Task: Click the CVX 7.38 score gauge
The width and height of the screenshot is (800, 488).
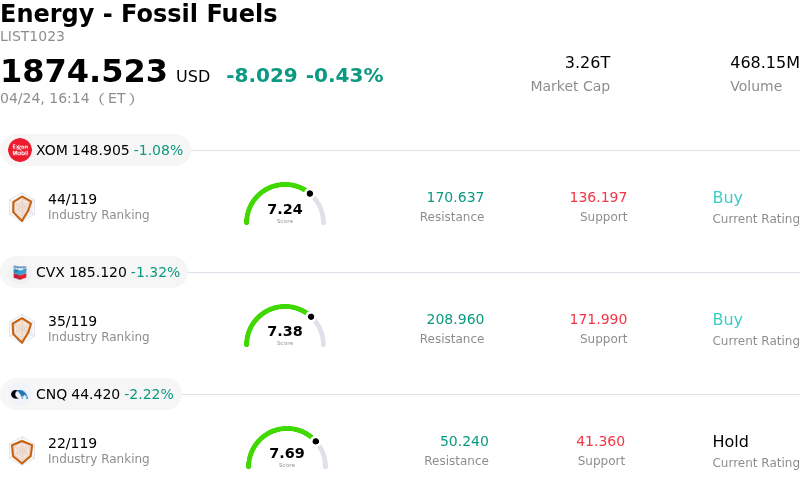Action: click(285, 327)
